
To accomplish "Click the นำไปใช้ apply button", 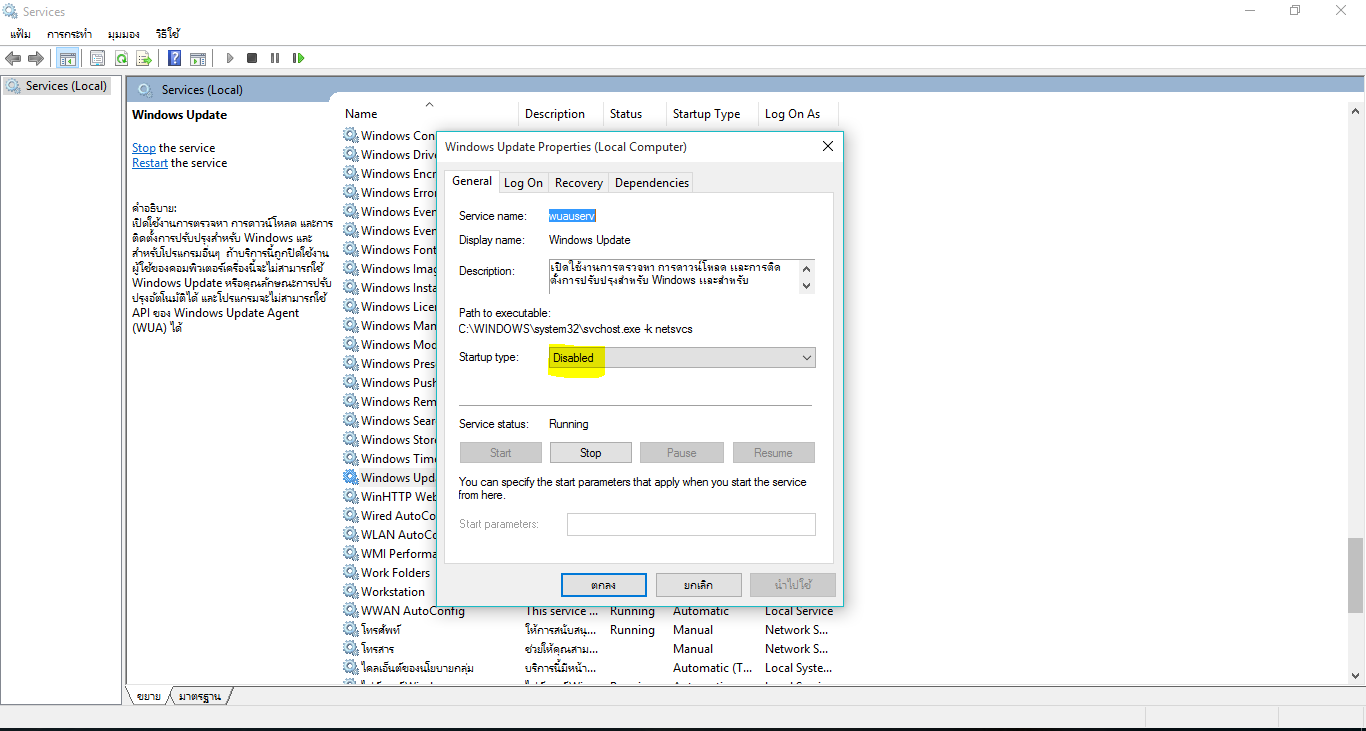I will click(x=793, y=585).
